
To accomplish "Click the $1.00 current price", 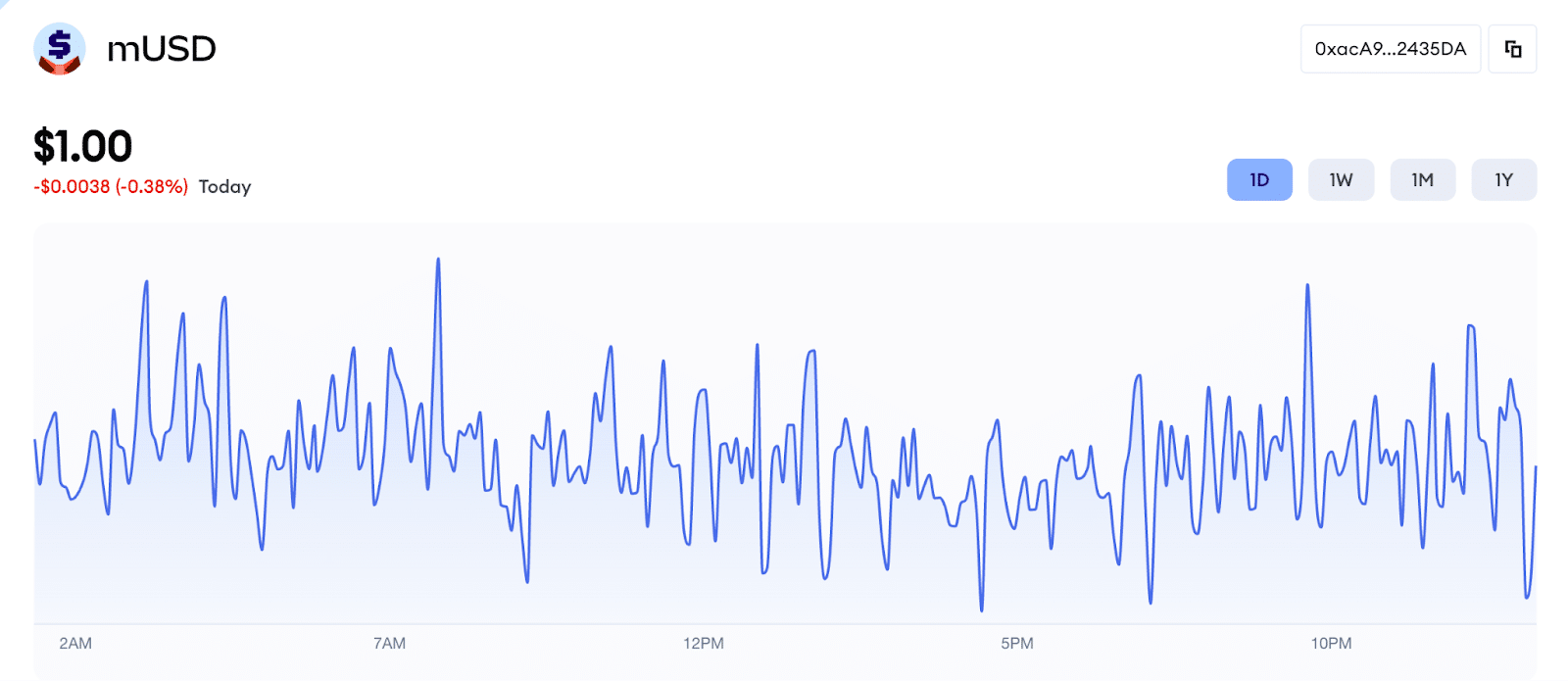I will point(83,147).
